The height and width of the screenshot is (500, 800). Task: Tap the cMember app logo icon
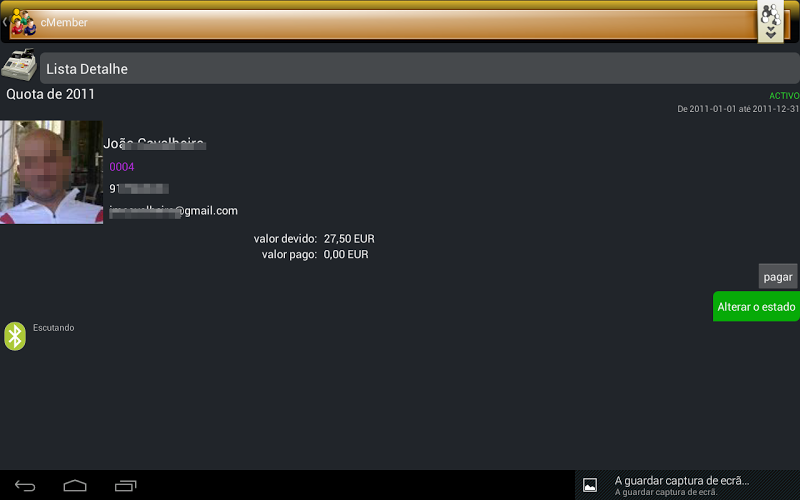click(23, 22)
